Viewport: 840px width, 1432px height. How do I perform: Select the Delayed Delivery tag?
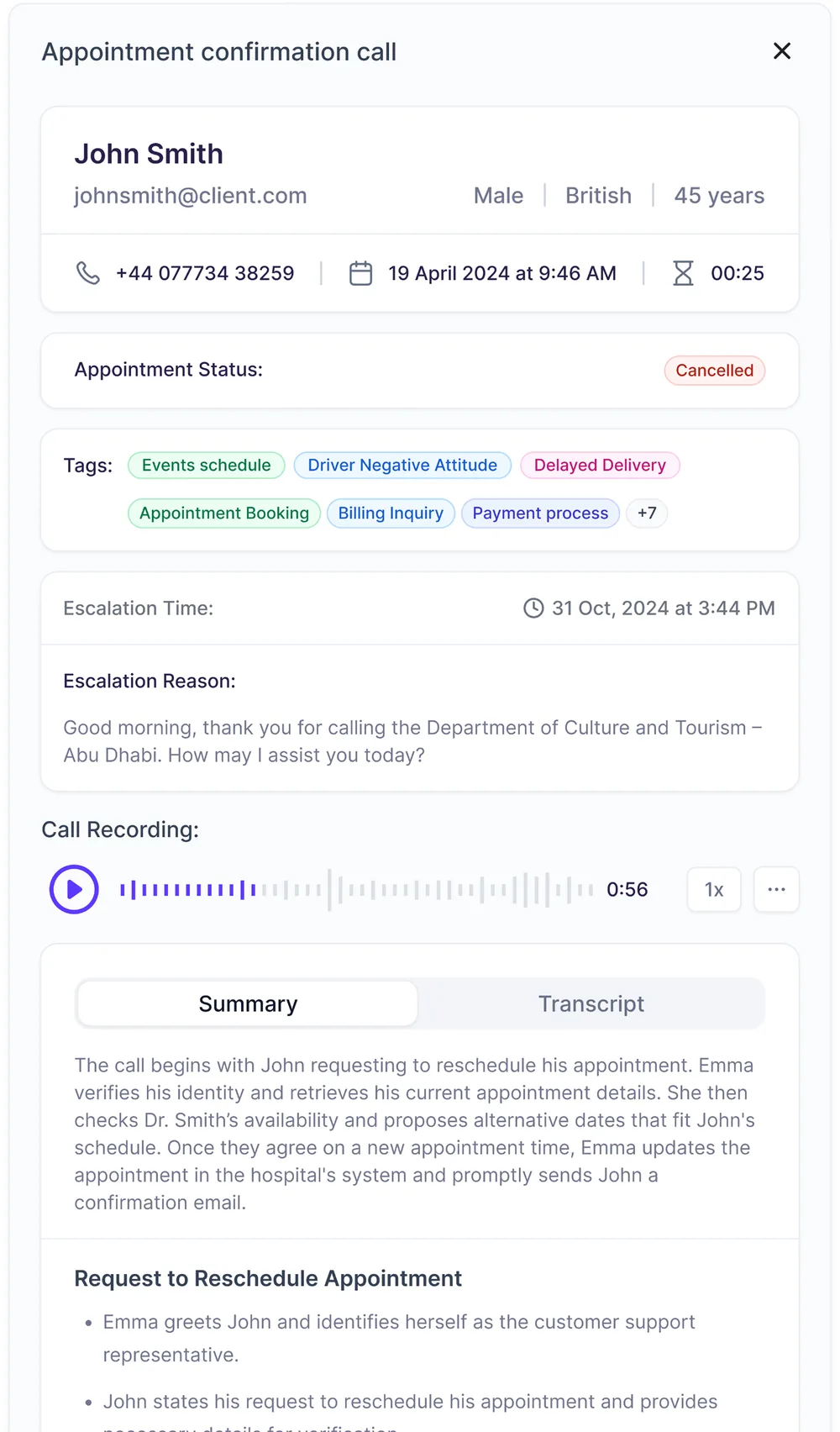[x=600, y=466]
